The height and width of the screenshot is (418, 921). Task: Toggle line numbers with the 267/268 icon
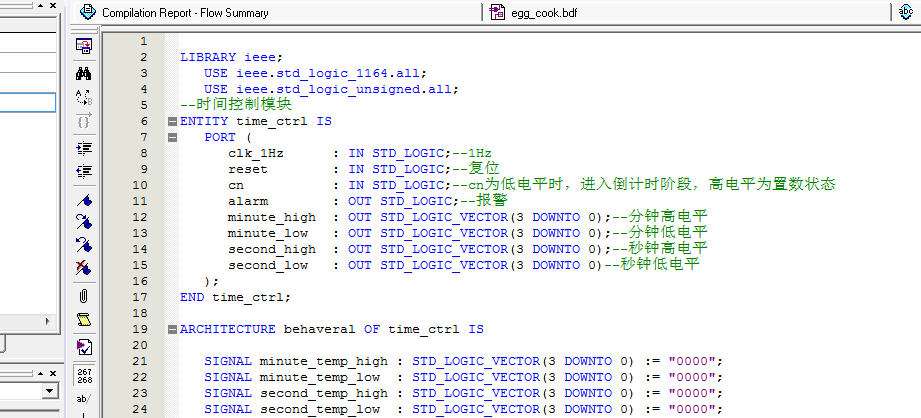coord(84,376)
